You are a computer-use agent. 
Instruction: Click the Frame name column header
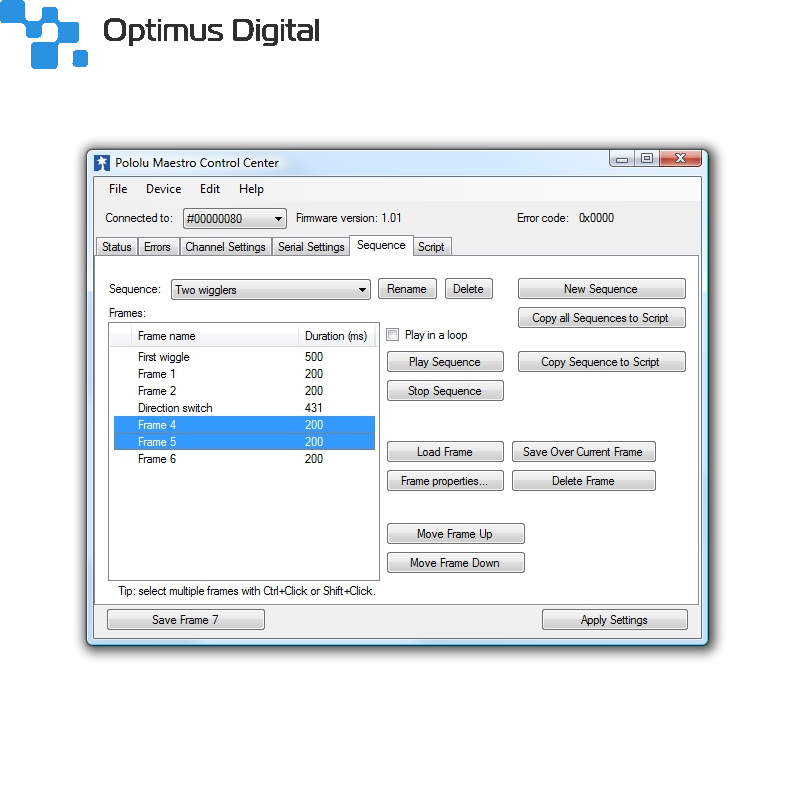click(215, 336)
